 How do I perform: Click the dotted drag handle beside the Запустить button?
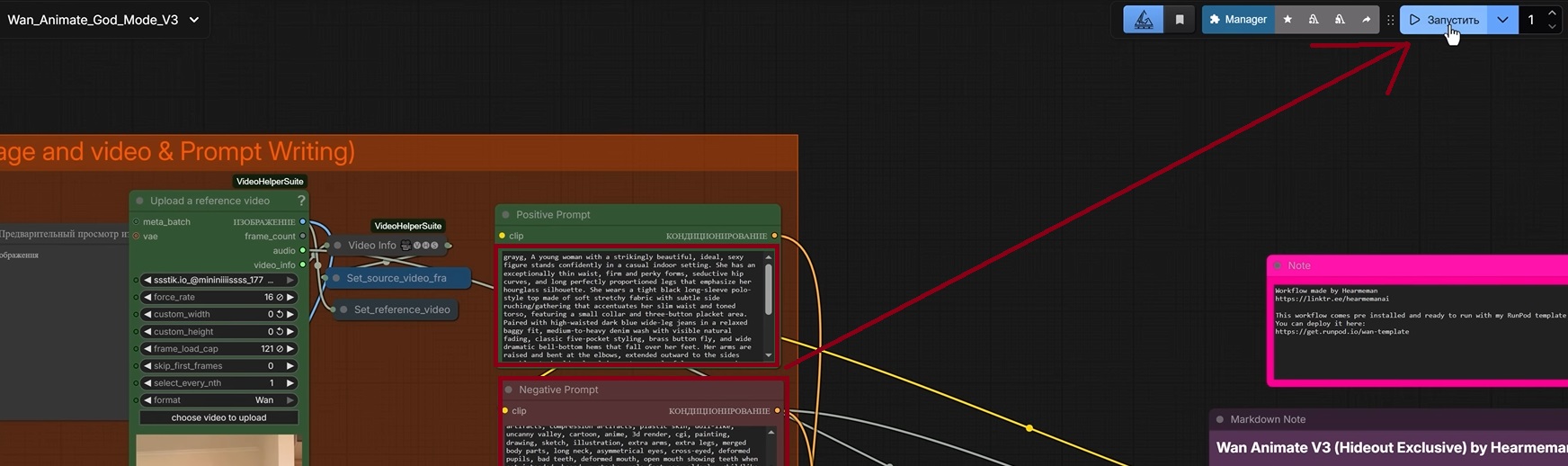(x=1390, y=20)
